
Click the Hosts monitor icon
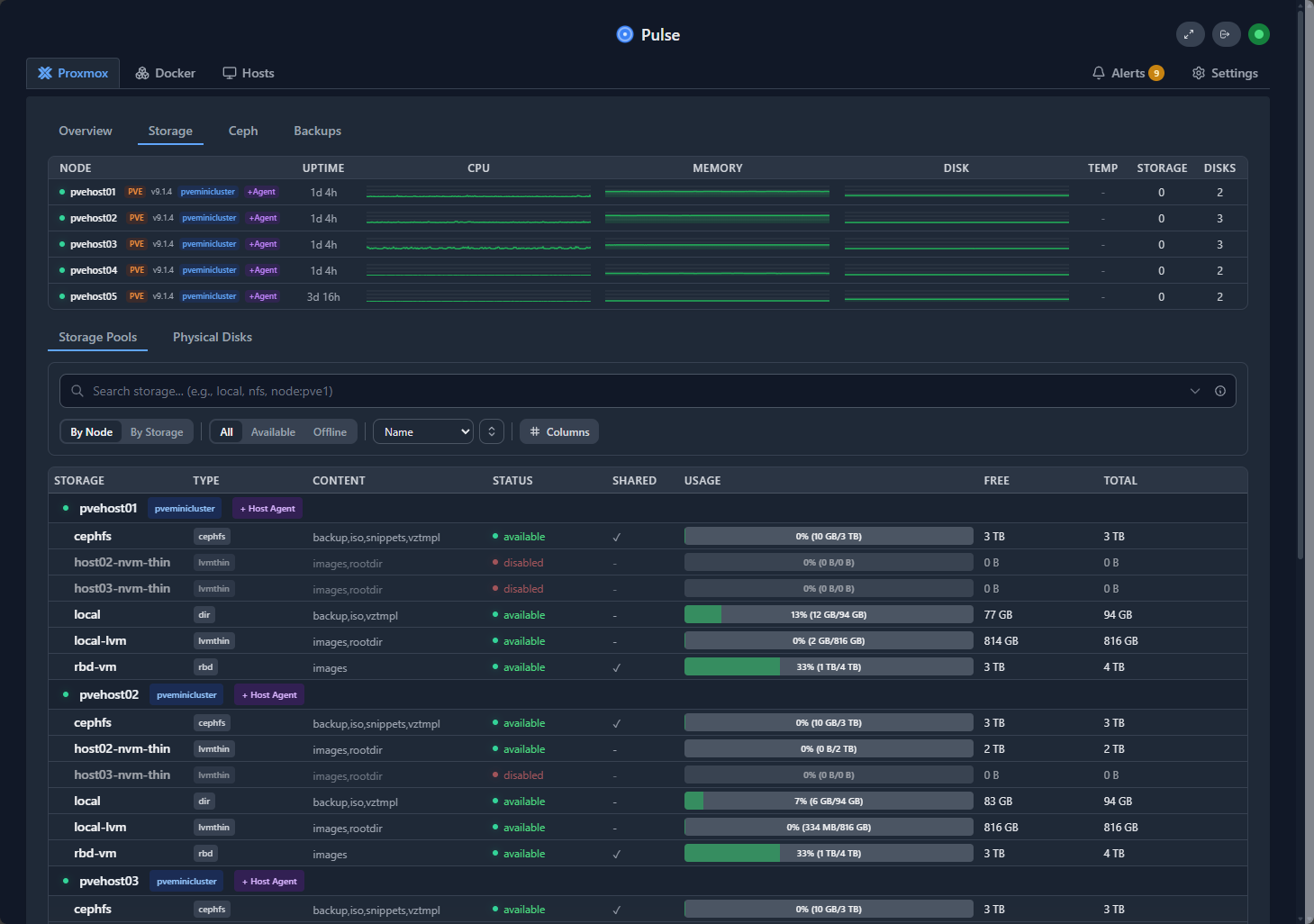[229, 73]
